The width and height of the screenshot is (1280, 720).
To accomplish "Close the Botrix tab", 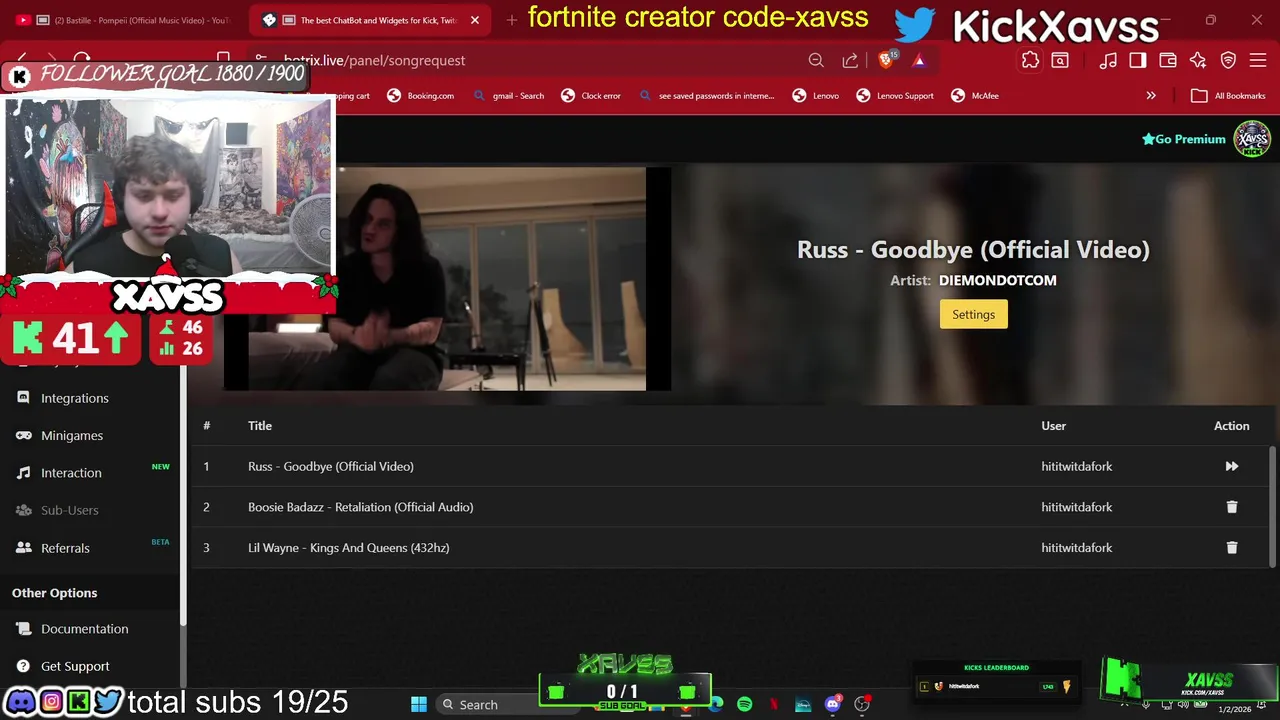I will [475, 20].
